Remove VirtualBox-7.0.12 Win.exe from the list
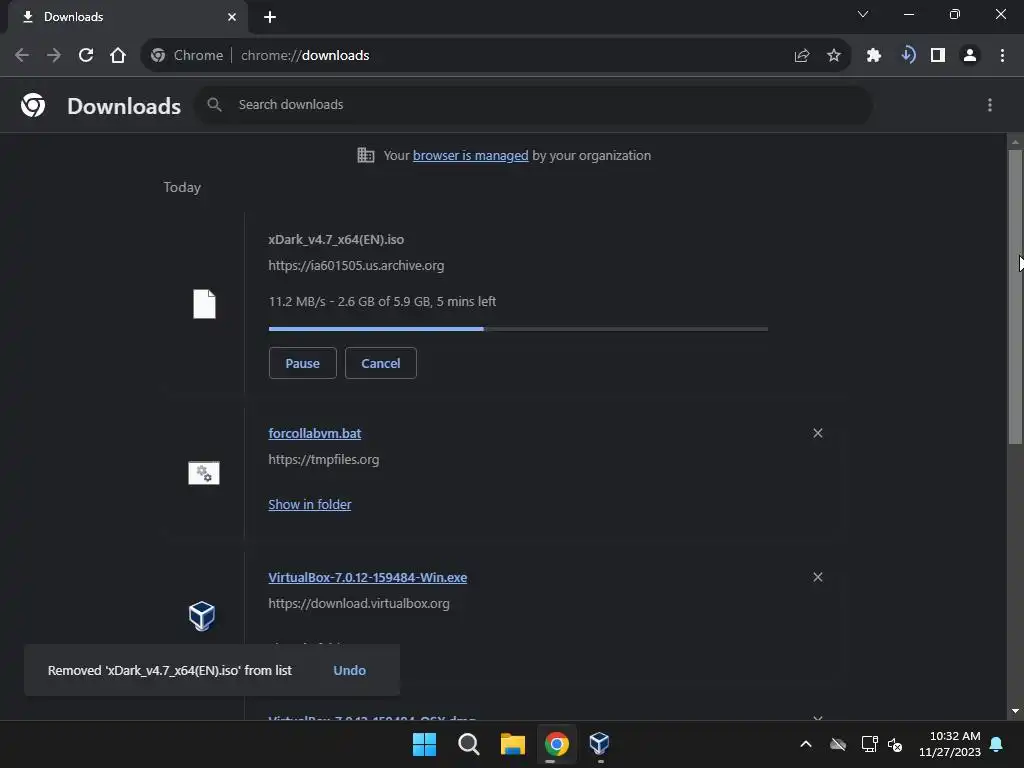 818,577
